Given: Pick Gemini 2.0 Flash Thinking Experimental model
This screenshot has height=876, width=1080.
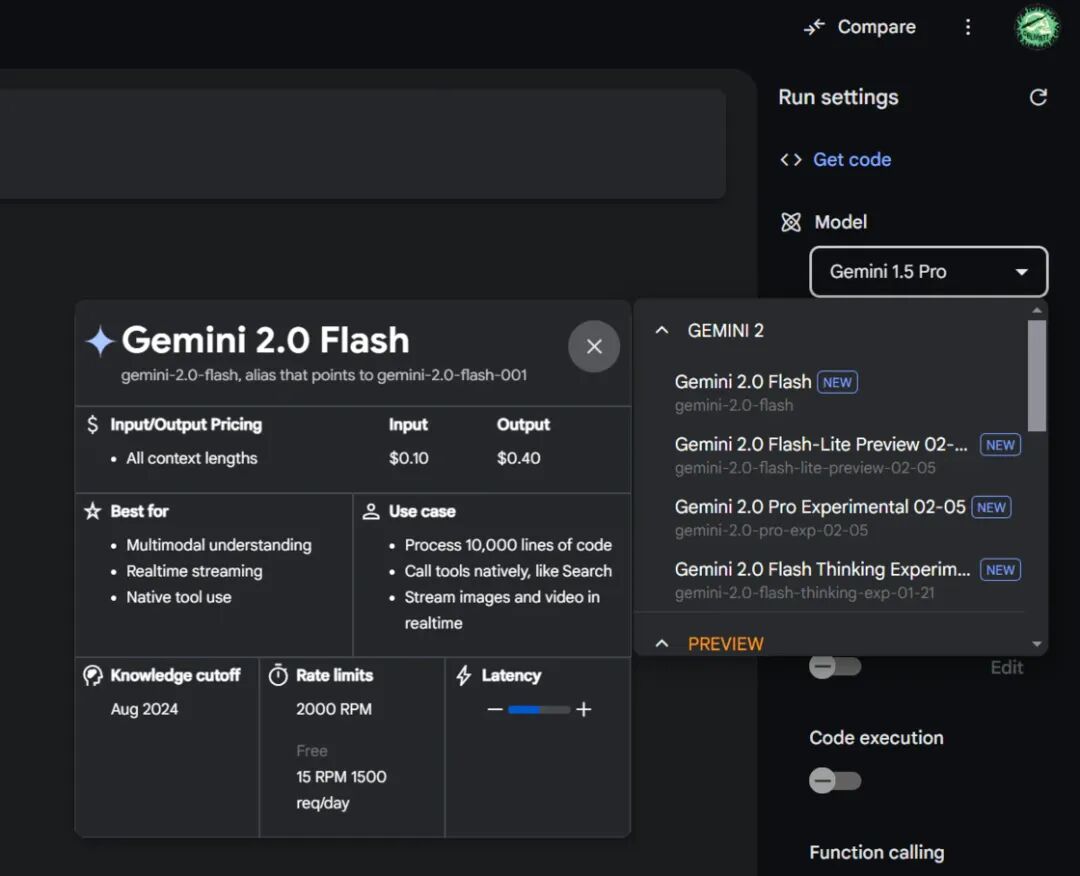Looking at the screenshot, I should tap(831, 581).
